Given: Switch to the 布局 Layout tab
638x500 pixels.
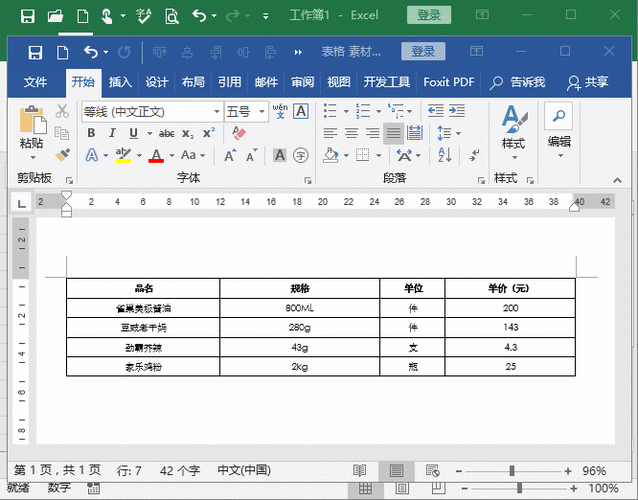Looking at the screenshot, I should pos(193,82).
